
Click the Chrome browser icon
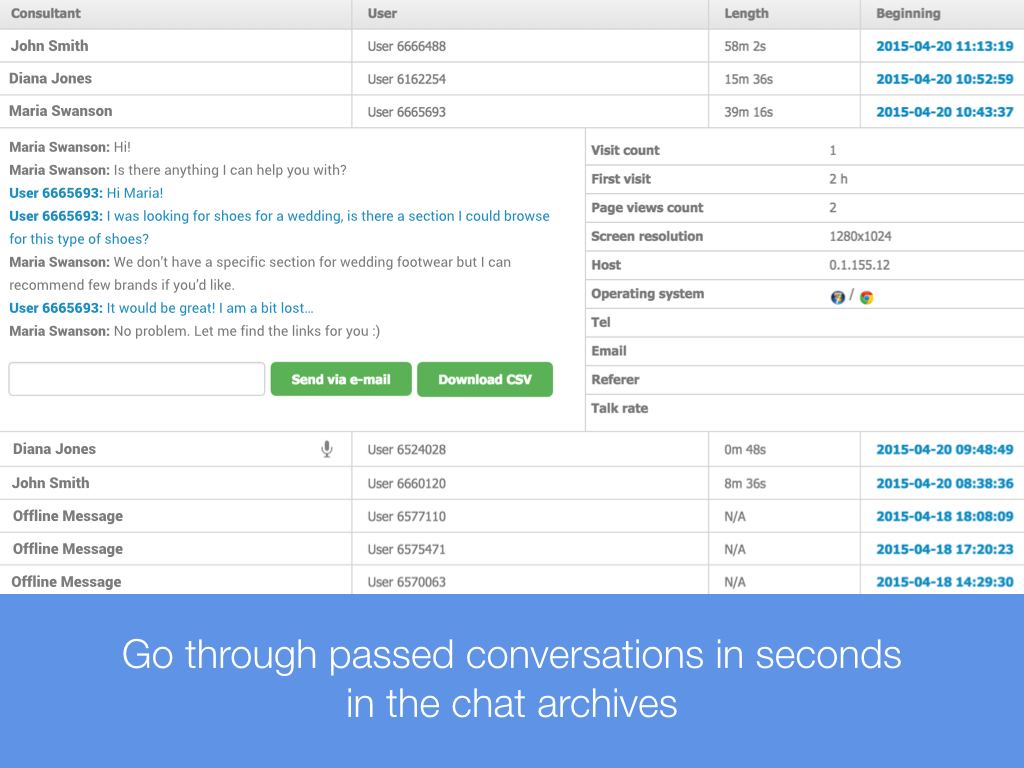pyautogui.click(x=866, y=297)
